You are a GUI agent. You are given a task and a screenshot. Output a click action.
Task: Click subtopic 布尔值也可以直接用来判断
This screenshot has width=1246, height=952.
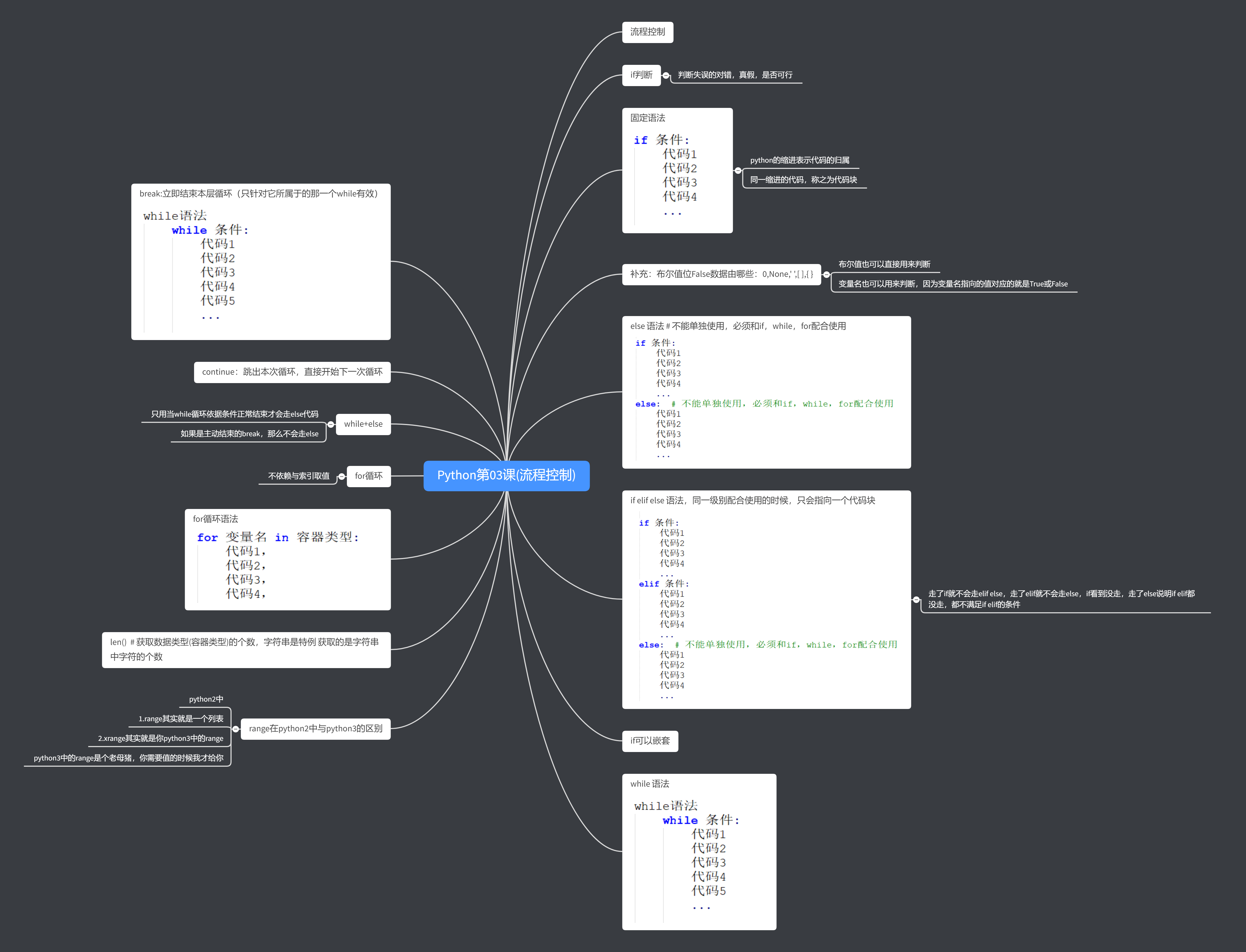point(884,265)
